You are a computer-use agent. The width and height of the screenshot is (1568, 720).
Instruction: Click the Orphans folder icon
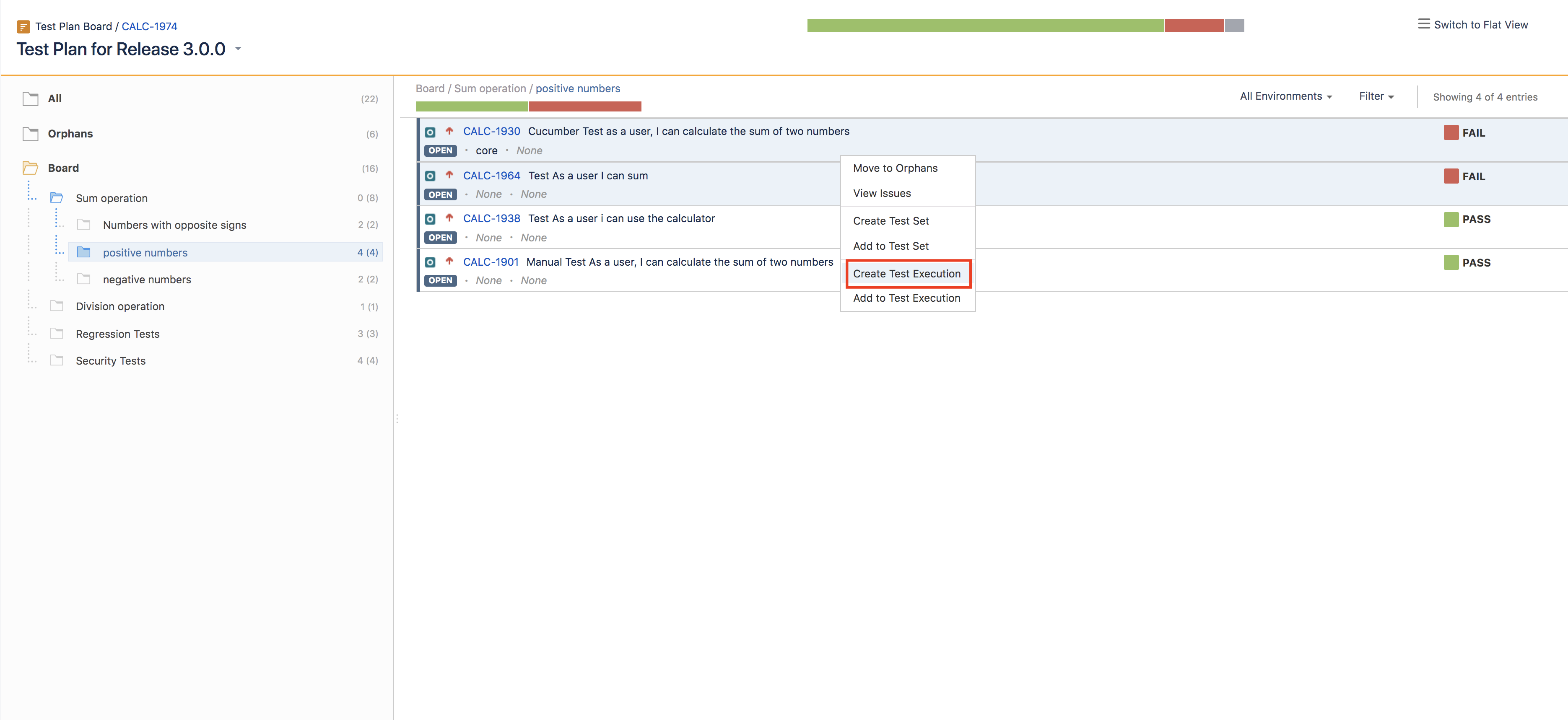point(31,134)
